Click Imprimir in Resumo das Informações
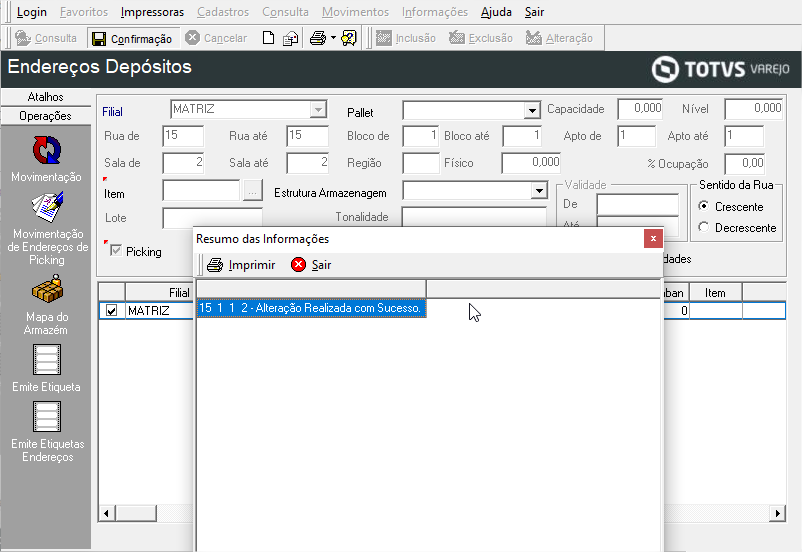Image resolution: width=802 pixels, height=552 pixels. 241,265
